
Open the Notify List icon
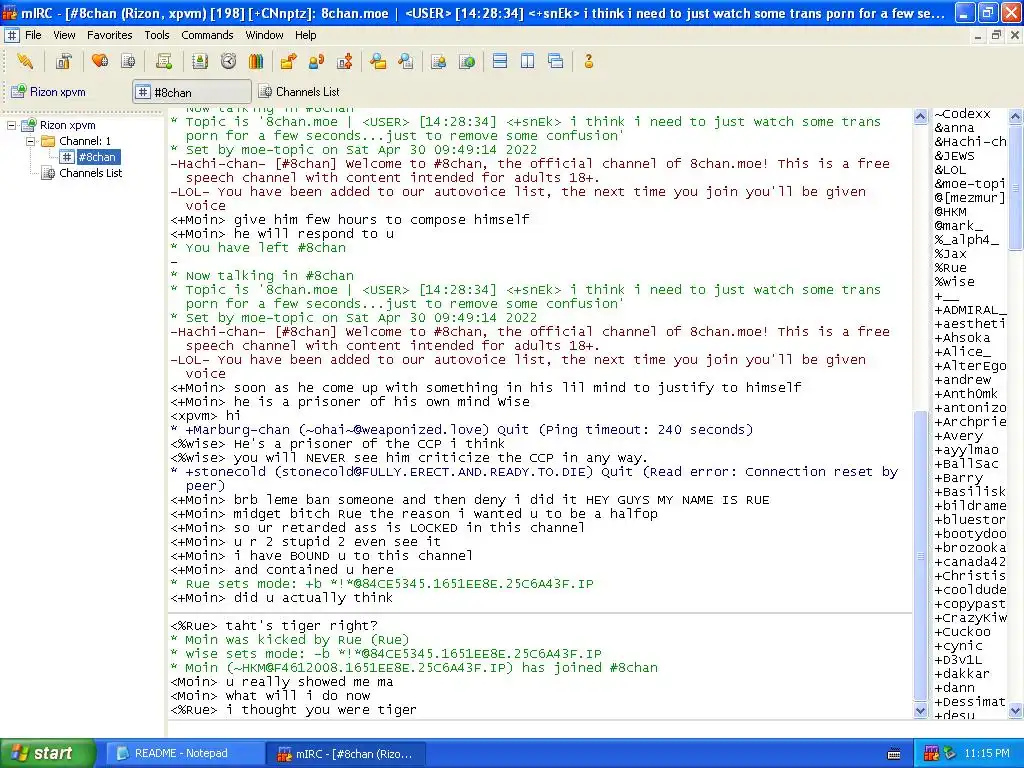tap(438, 61)
